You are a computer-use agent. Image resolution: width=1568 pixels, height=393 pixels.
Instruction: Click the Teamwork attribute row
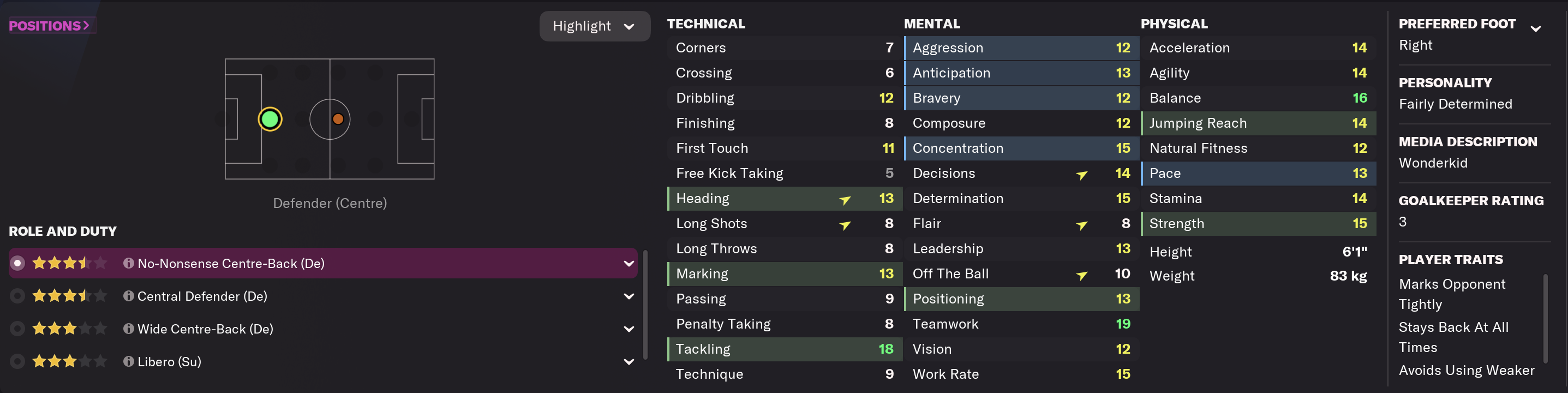coord(1021,324)
